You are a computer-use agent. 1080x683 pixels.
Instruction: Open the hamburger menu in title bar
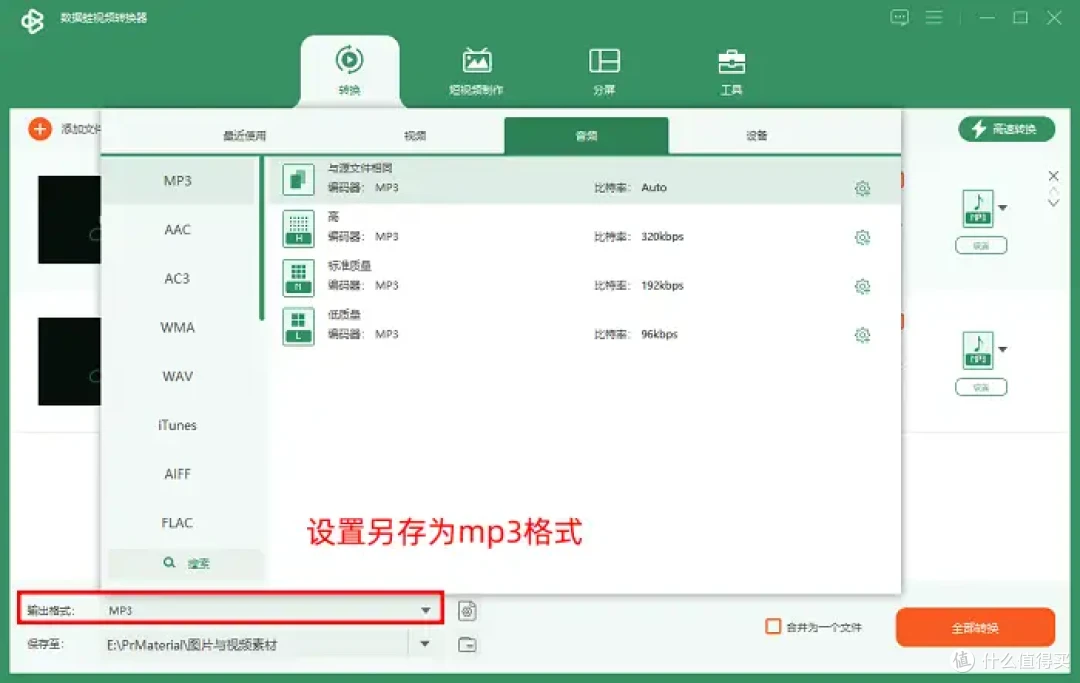[933, 17]
